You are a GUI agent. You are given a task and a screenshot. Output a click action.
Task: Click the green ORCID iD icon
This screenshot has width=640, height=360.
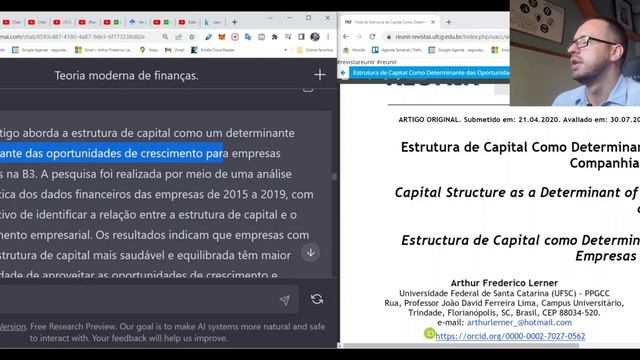tap(429, 333)
